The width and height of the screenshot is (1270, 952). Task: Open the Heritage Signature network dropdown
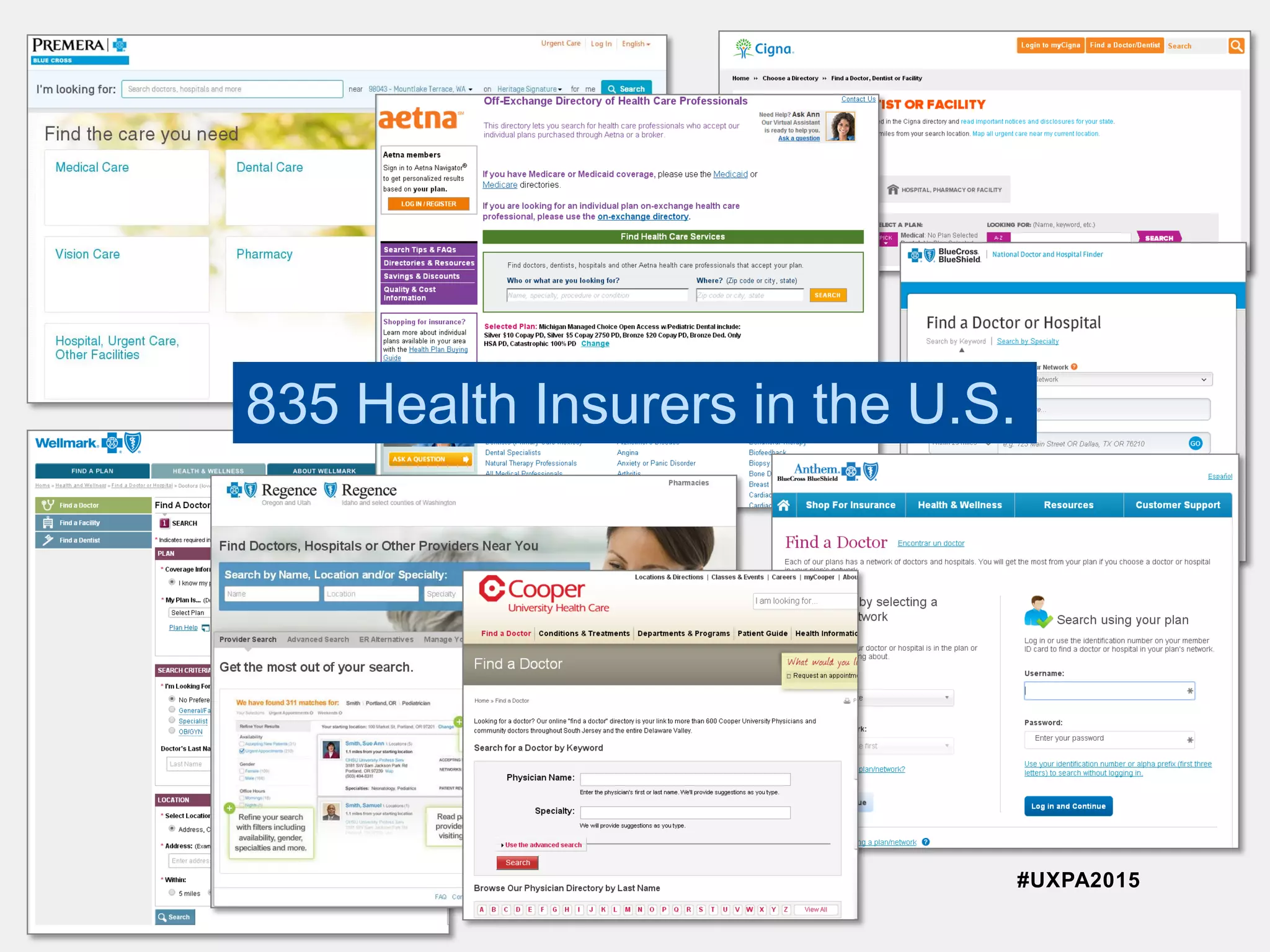pyautogui.click(x=530, y=89)
